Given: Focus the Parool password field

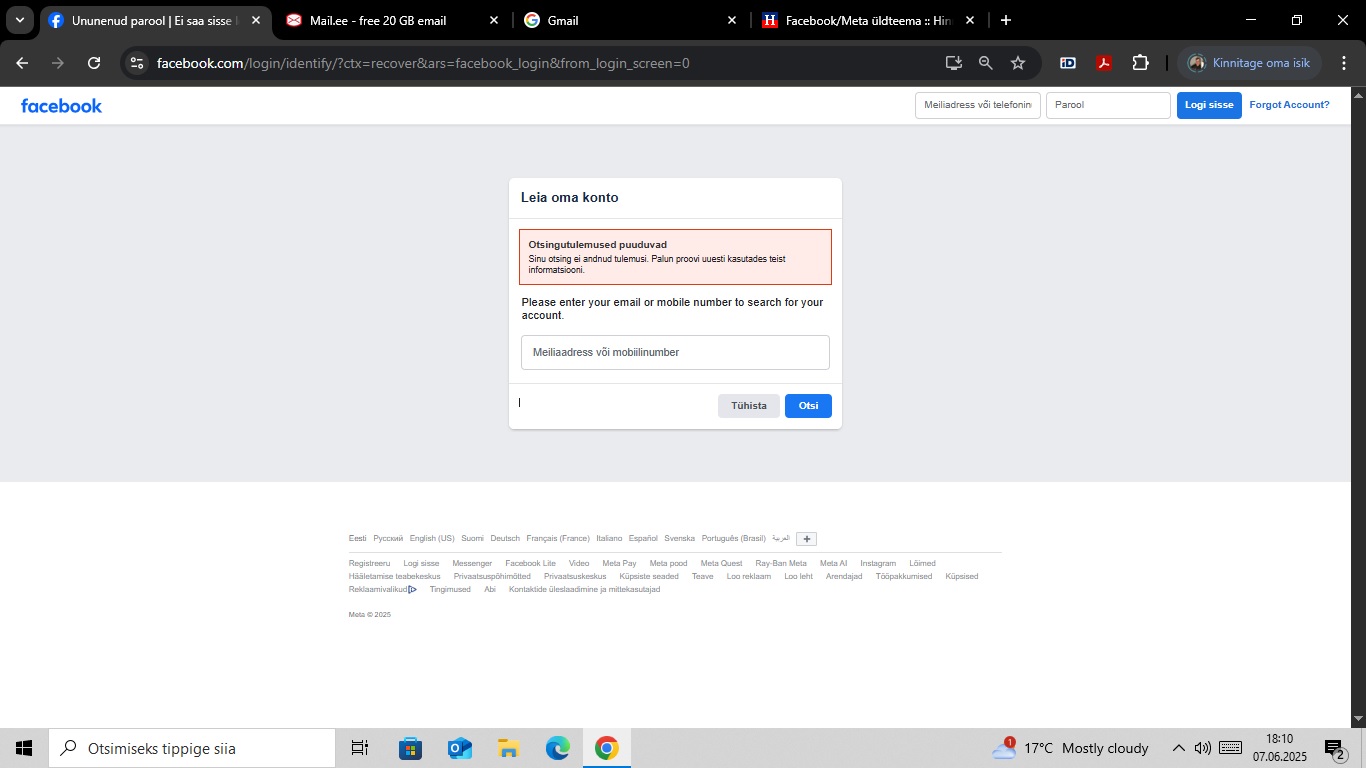Looking at the screenshot, I should tap(1108, 105).
